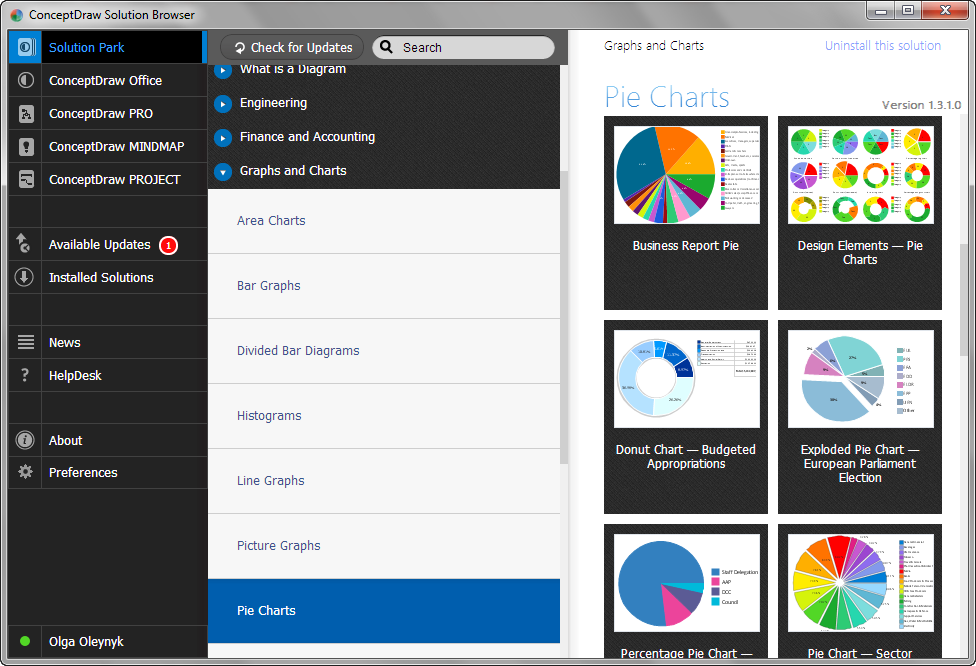Select ConceptDraw MINDMAP in the sidebar
The image size is (976, 666).
point(107,146)
